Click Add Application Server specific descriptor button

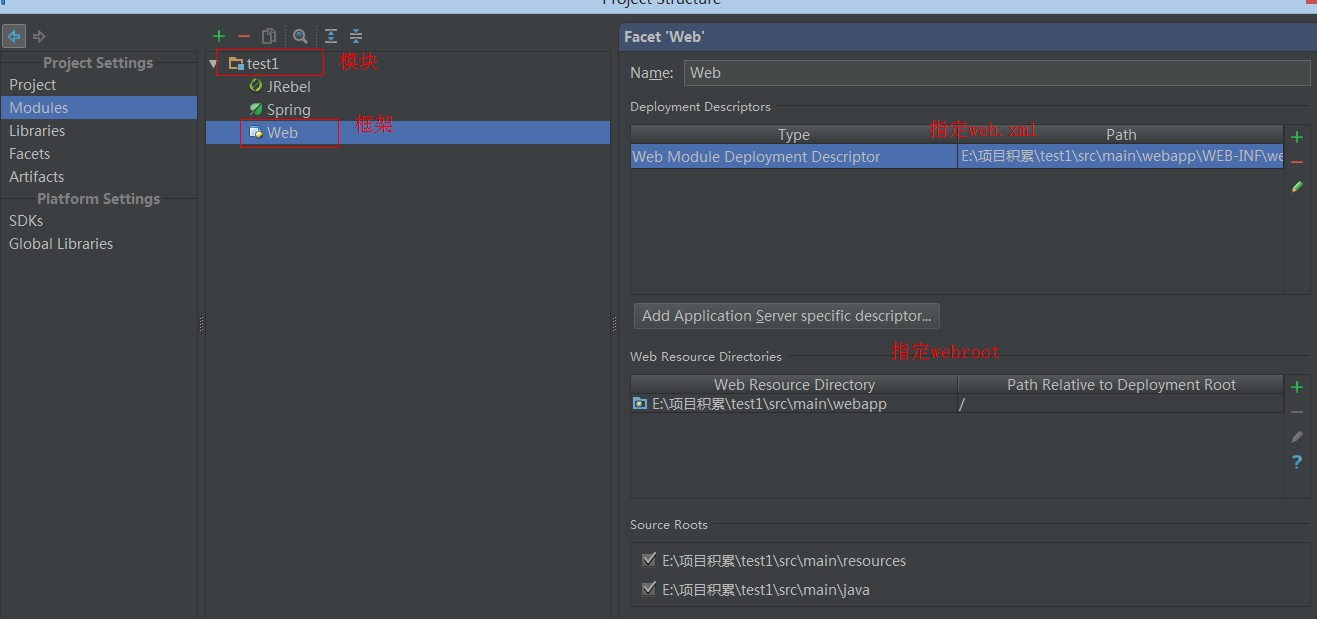tap(786, 316)
